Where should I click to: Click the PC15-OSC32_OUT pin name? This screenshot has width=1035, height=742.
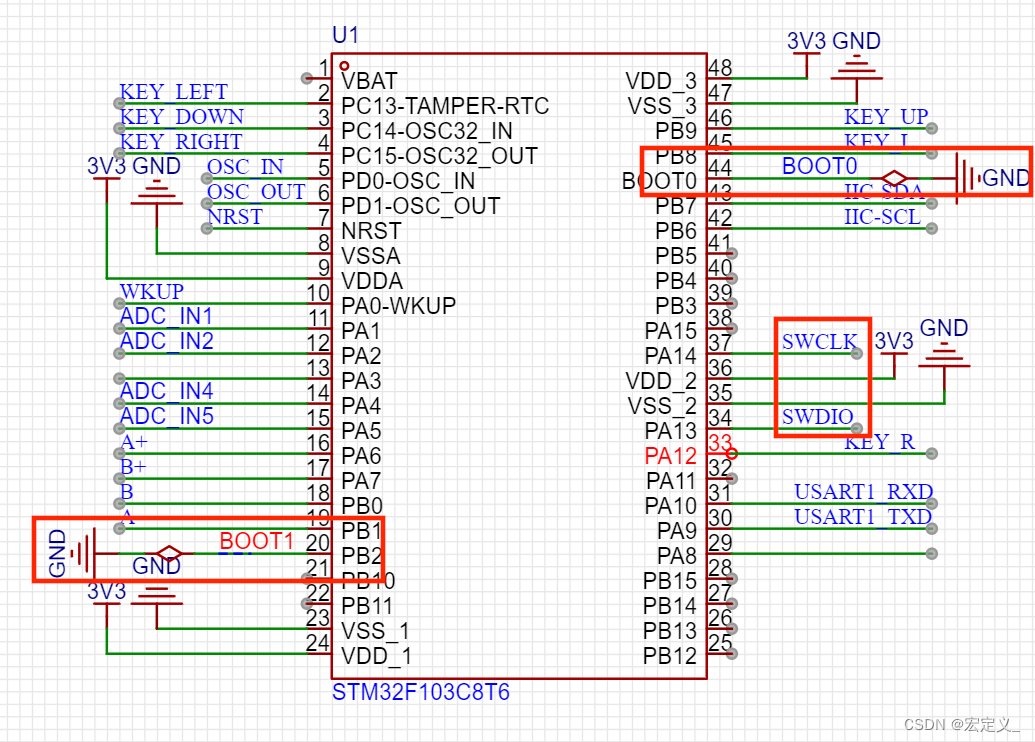coord(439,156)
